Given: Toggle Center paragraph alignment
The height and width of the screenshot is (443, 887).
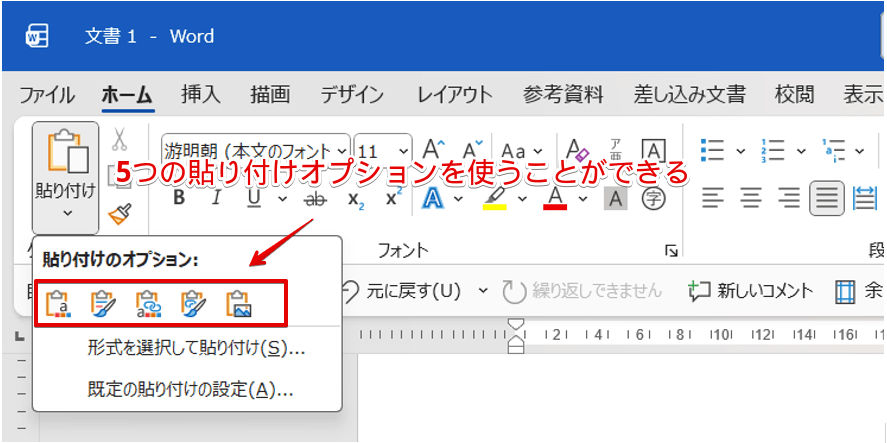Looking at the screenshot, I should (x=751, y=199).
